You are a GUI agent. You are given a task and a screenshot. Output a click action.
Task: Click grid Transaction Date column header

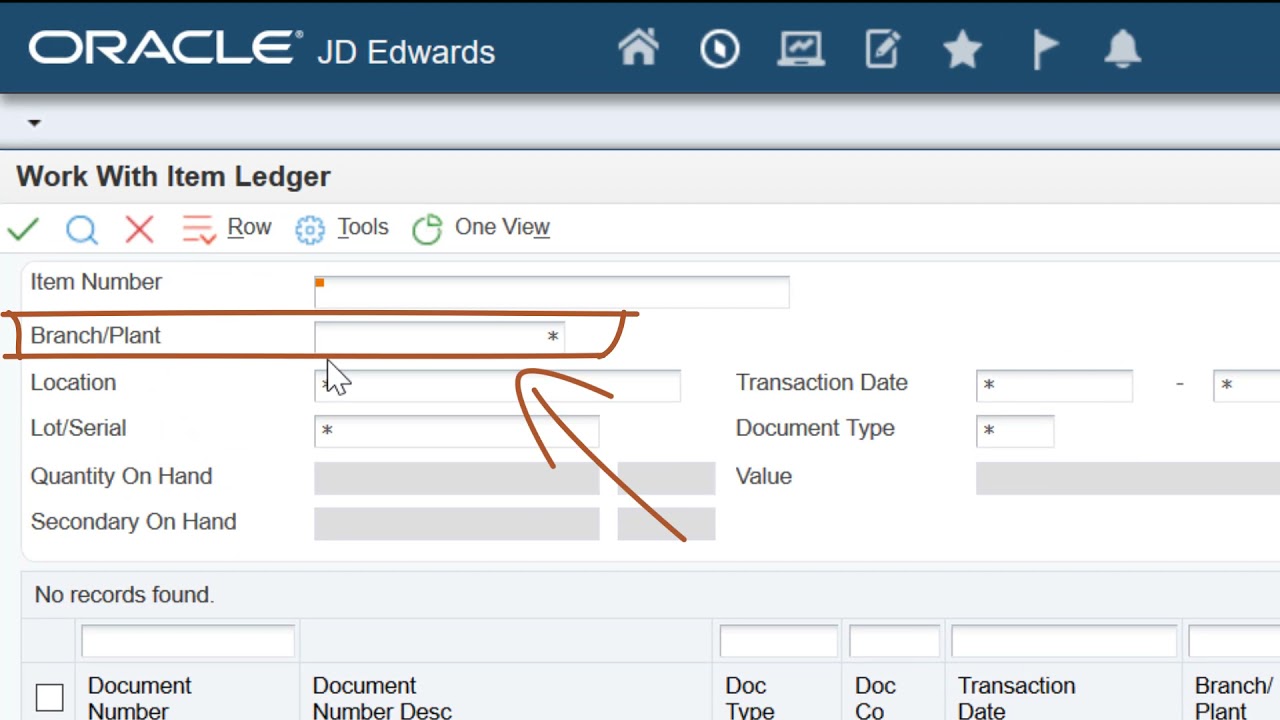1016,698
